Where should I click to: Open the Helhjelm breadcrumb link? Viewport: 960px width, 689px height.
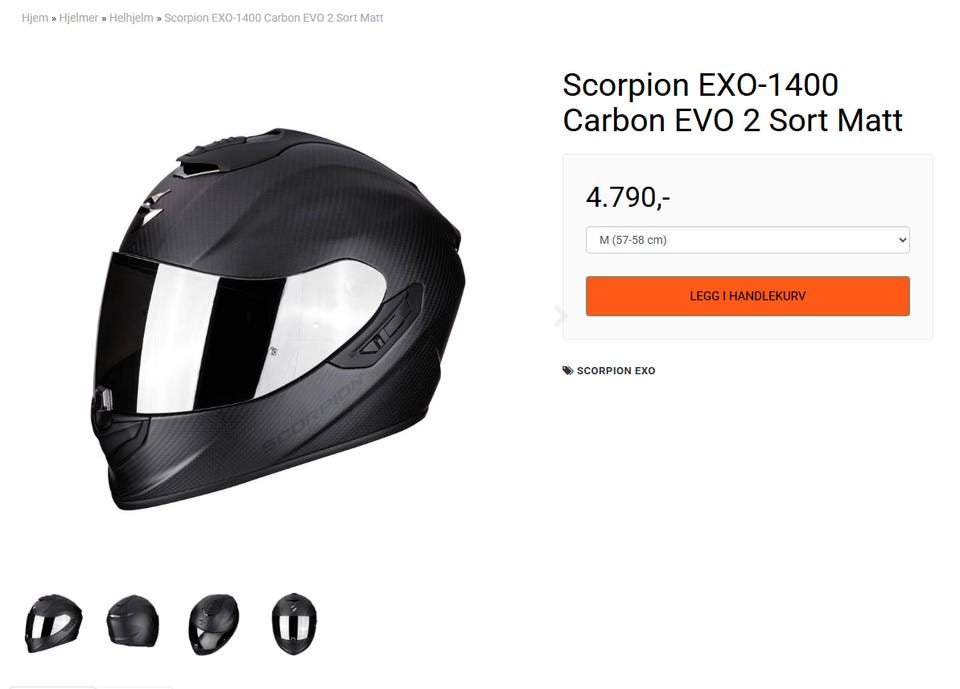tap(131, 18)
